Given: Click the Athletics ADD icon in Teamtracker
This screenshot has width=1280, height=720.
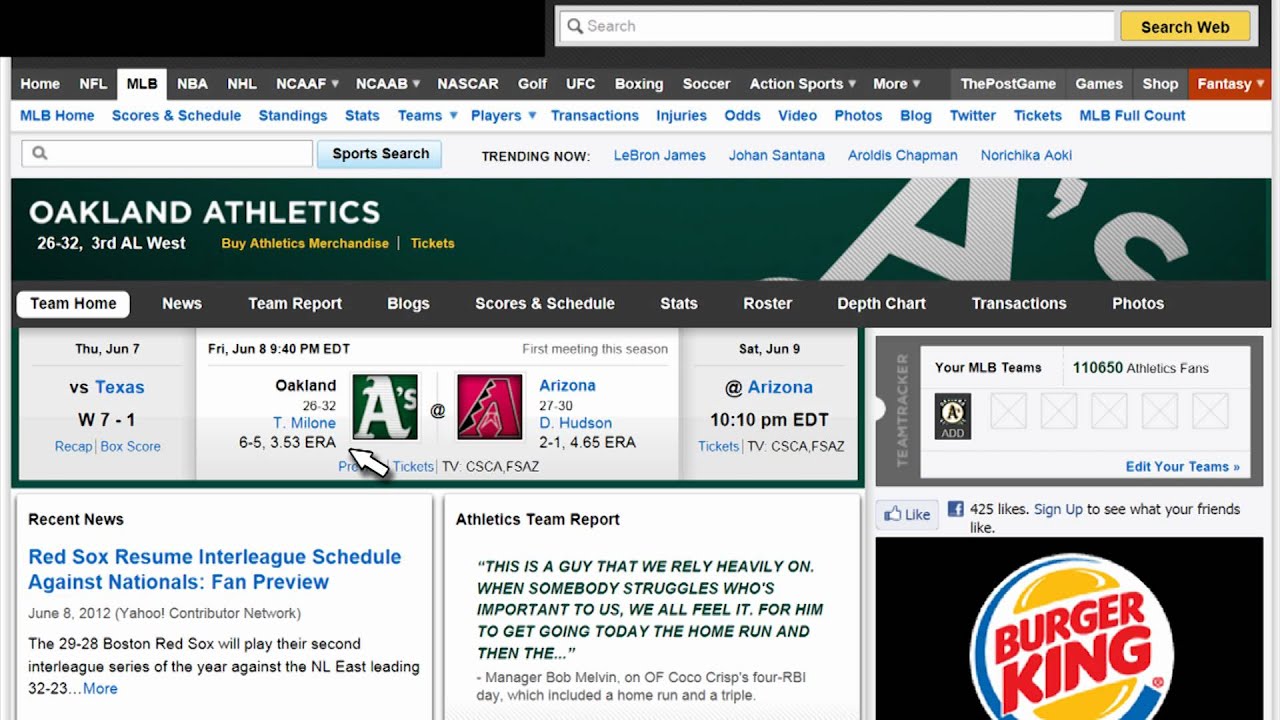Looking at the screenshot, I should click(x=953, y=416).
